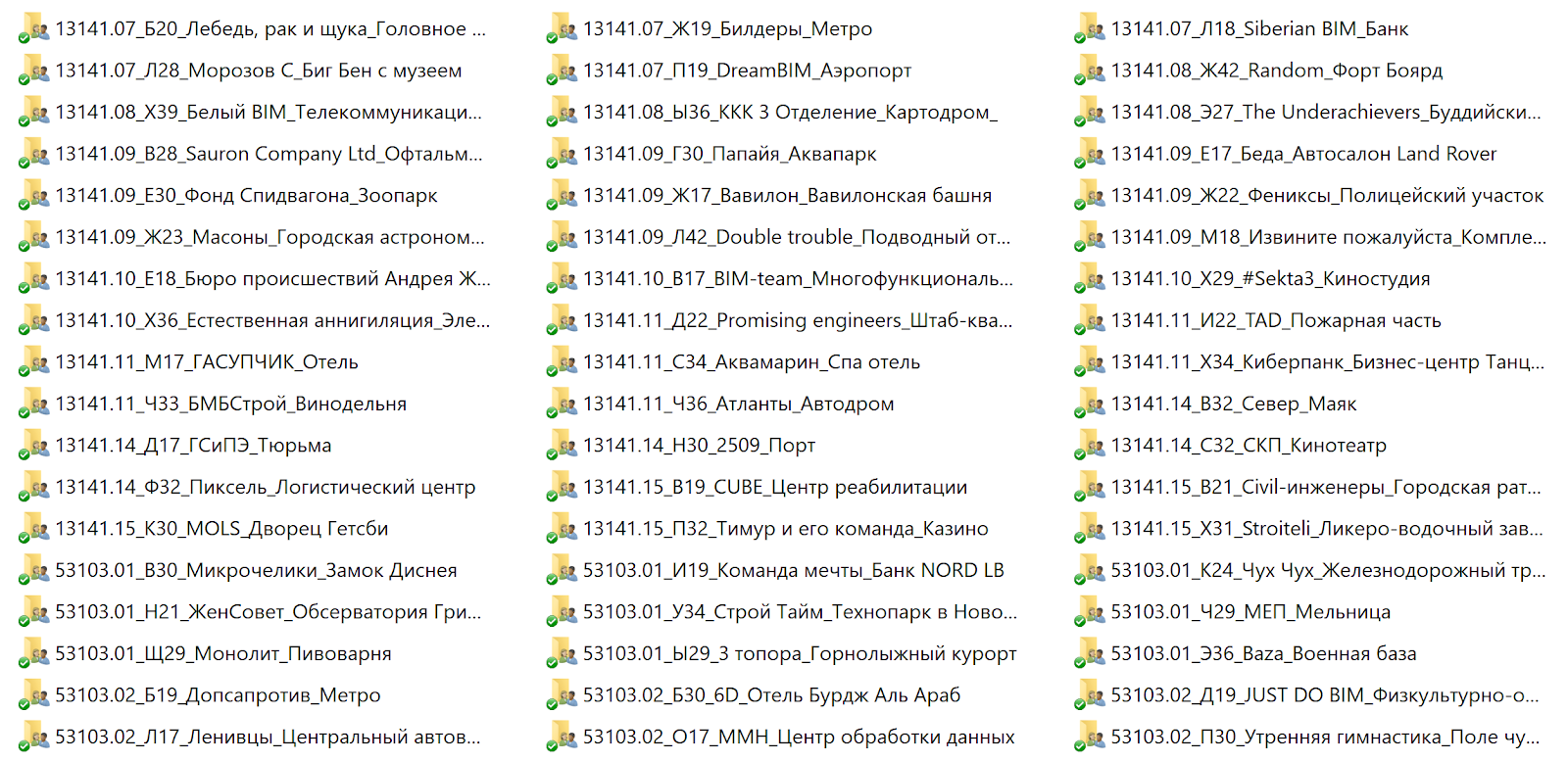Viewport: 1568px width, 762px height.
Task: Click folder icon beside 13141.07_Л18_Siberian BIM_Банк
Action: click(1090, 29)
